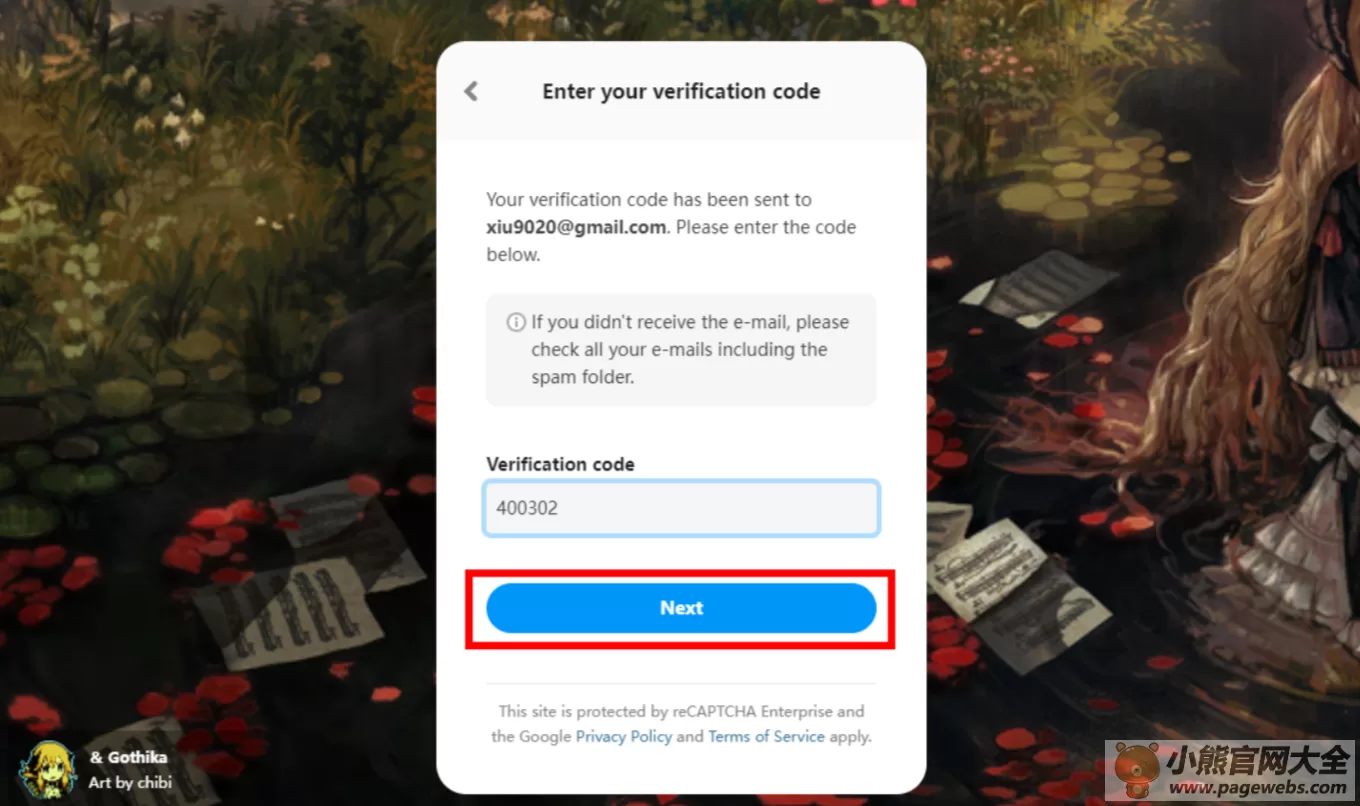1360x806 pixels.
Task: Open the Terms of Service link
Action: [766, 736]
